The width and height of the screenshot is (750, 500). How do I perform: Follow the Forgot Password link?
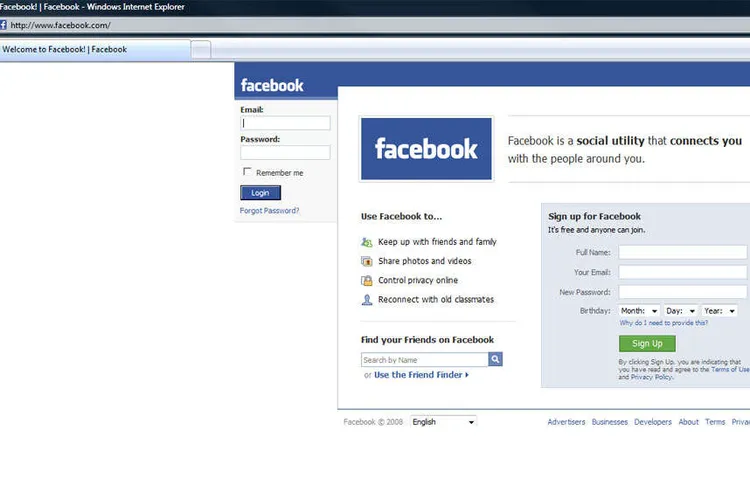pyautogui.click(x=269, y=211)
